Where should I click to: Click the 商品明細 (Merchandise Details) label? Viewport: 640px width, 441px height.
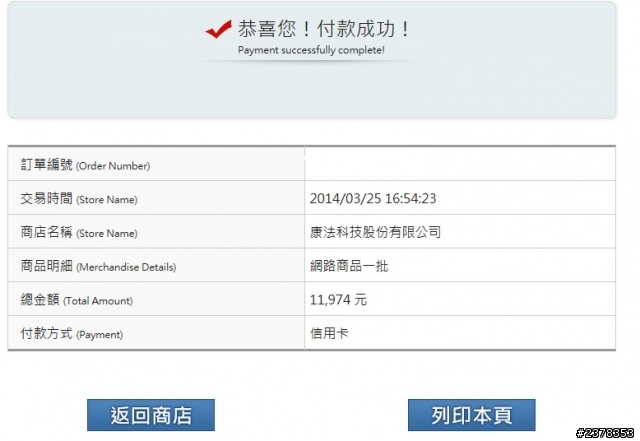coord(98,267)
